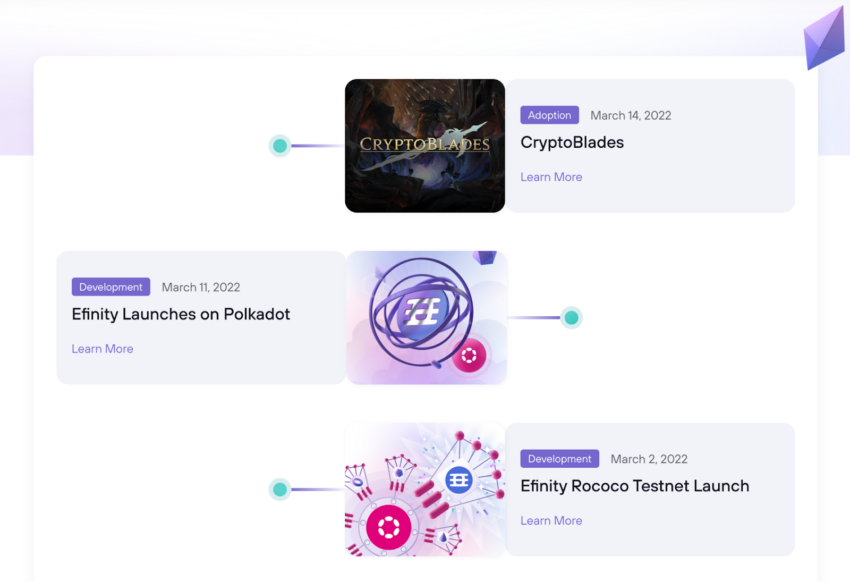850x582 pixels.
Task: Click the Efinity sphere logo inside the orbit rings
Action: pos(423,312)
